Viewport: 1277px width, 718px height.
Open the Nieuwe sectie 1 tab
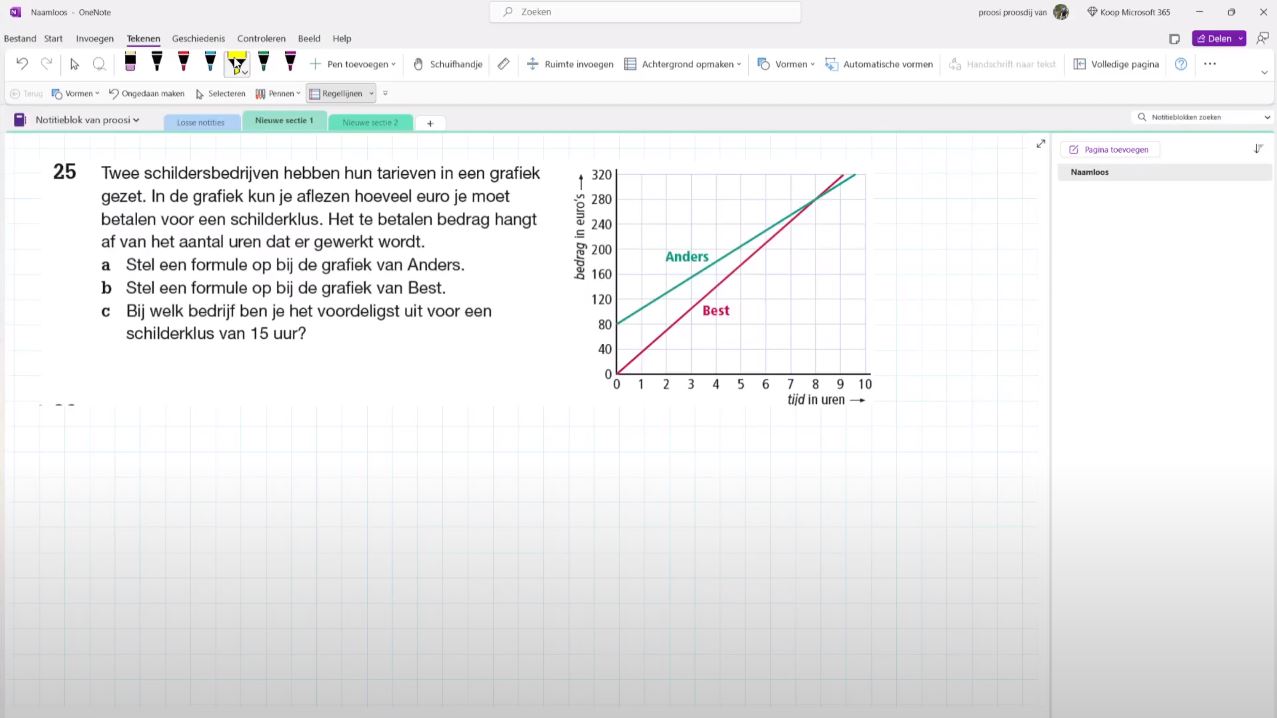click(284, 121)
